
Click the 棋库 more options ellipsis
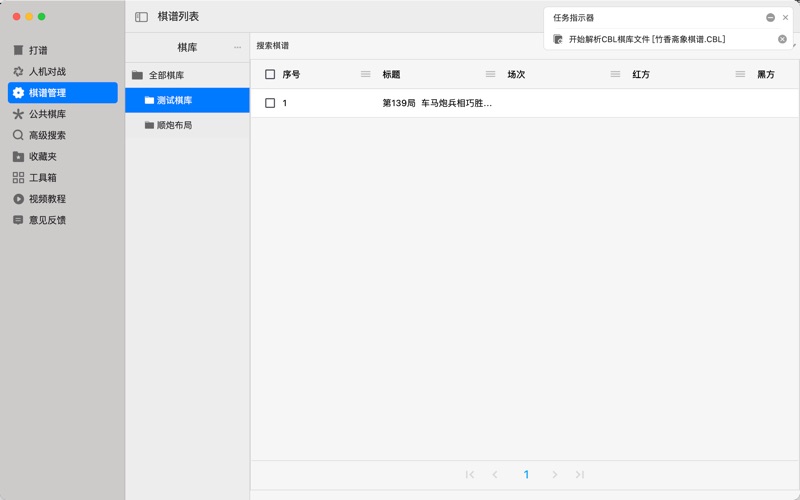[237, 47]
